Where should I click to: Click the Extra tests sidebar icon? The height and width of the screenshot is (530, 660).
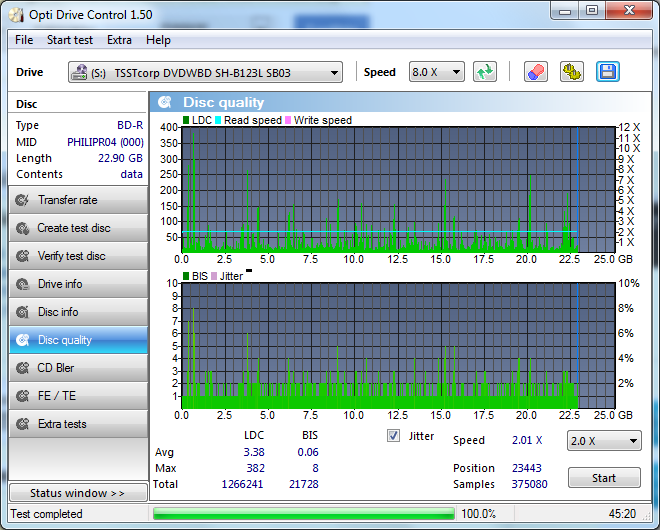[x=22, y=424]
